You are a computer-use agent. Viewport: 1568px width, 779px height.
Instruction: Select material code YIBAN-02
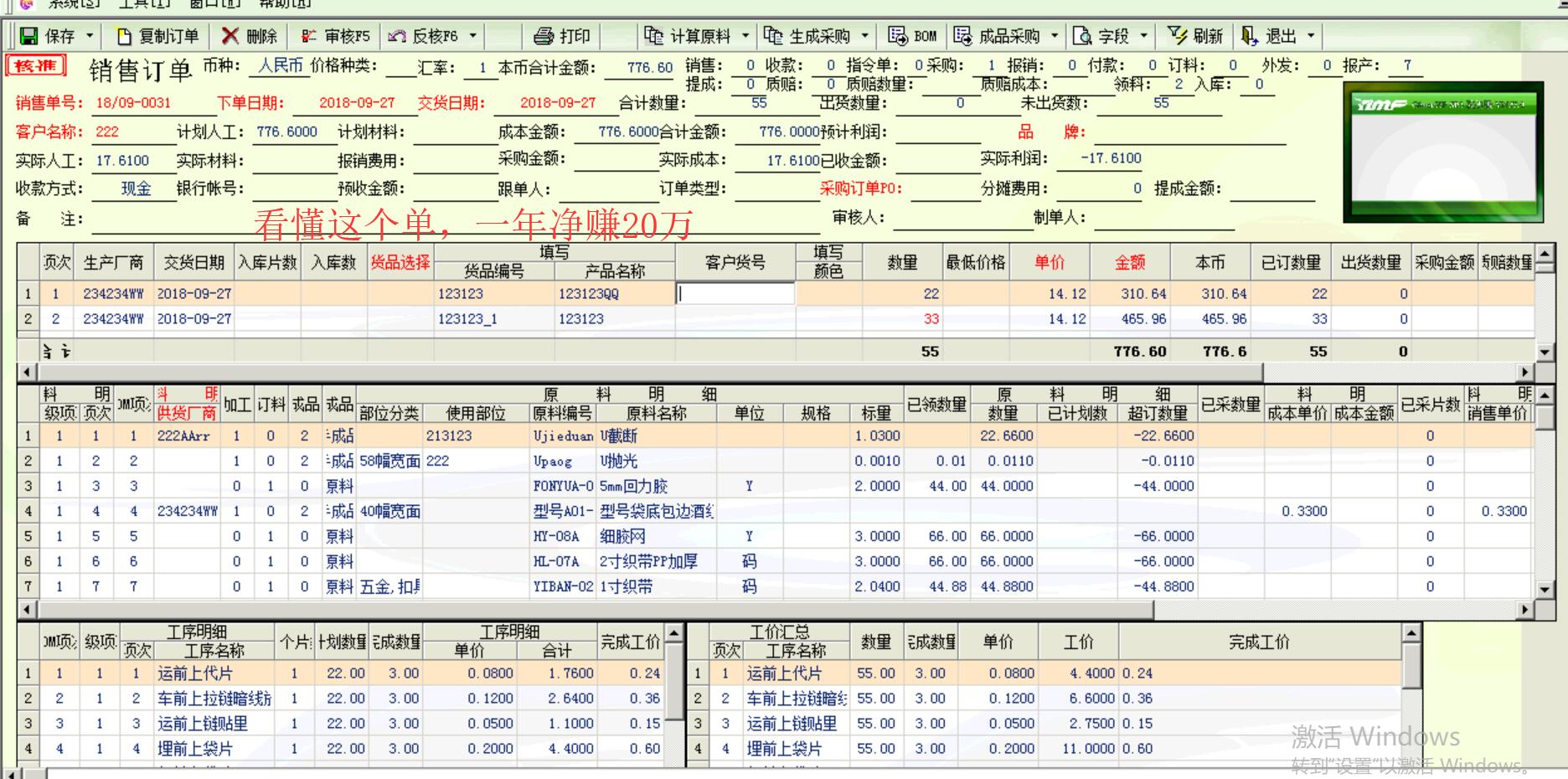click(563, 586)
